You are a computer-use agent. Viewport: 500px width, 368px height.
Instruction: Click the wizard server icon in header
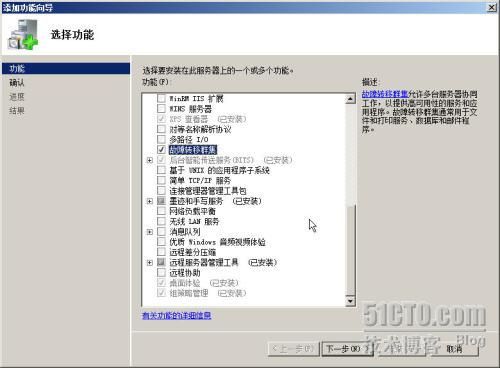(23, 35)
